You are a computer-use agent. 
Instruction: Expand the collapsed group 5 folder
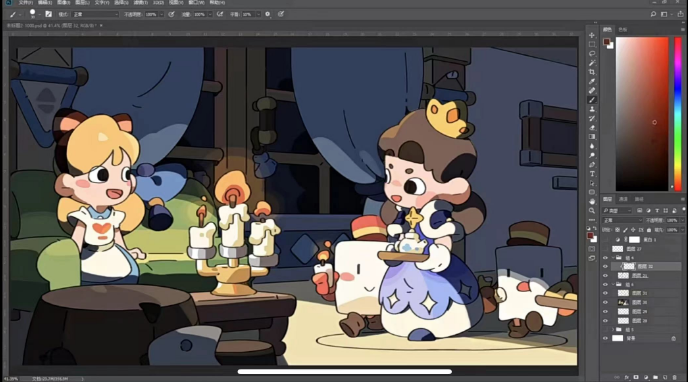click(x=613, y=329)
